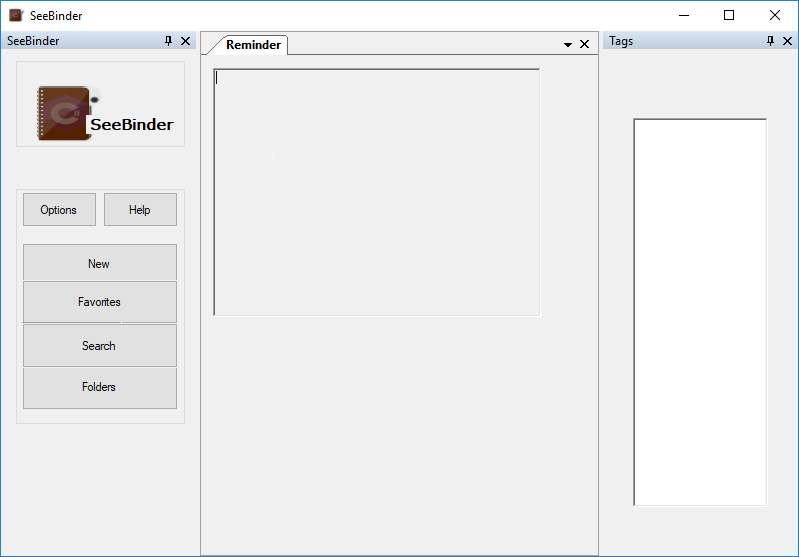799x557 pixels.
Task: Pin the Tags panel
Action: point(770,41)
